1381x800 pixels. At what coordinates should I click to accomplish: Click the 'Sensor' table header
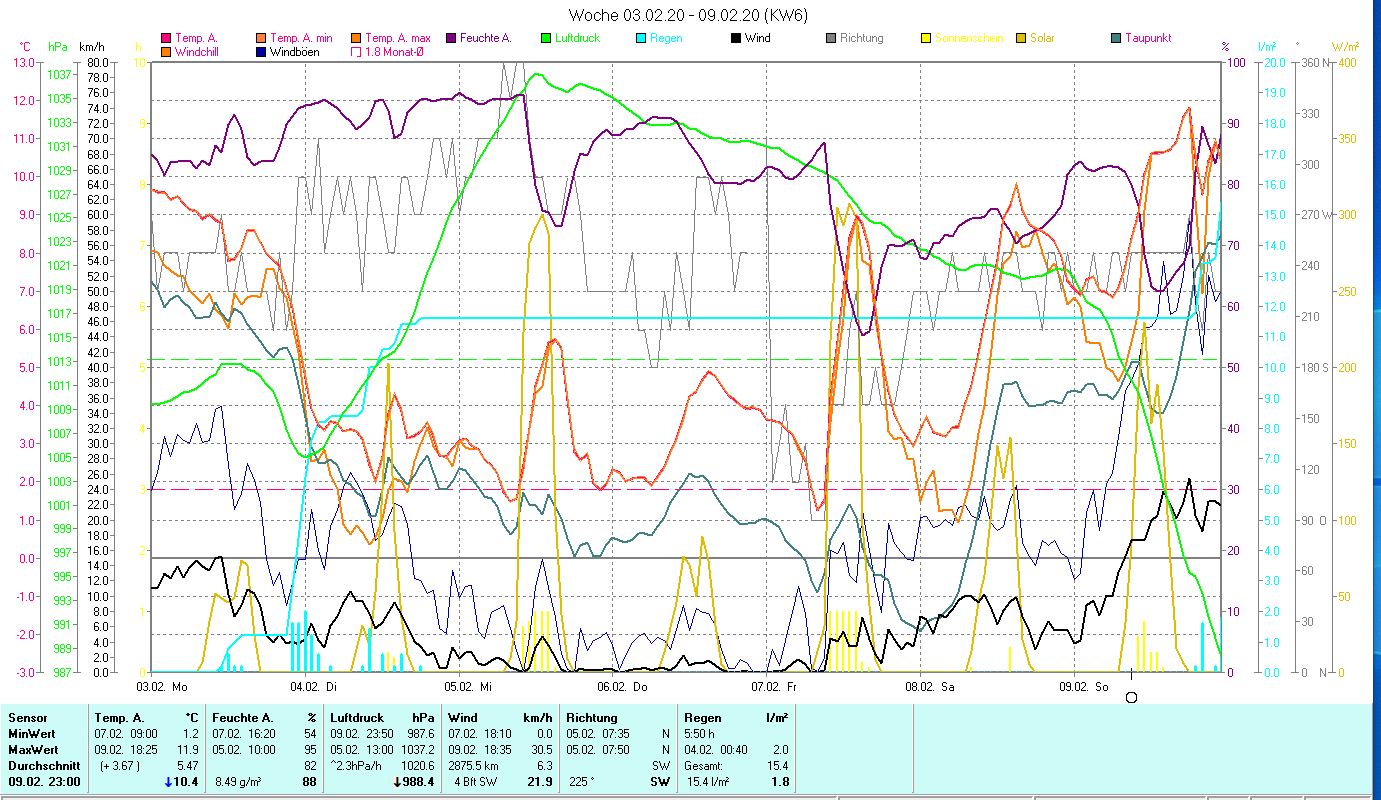(x=27, y=718)
